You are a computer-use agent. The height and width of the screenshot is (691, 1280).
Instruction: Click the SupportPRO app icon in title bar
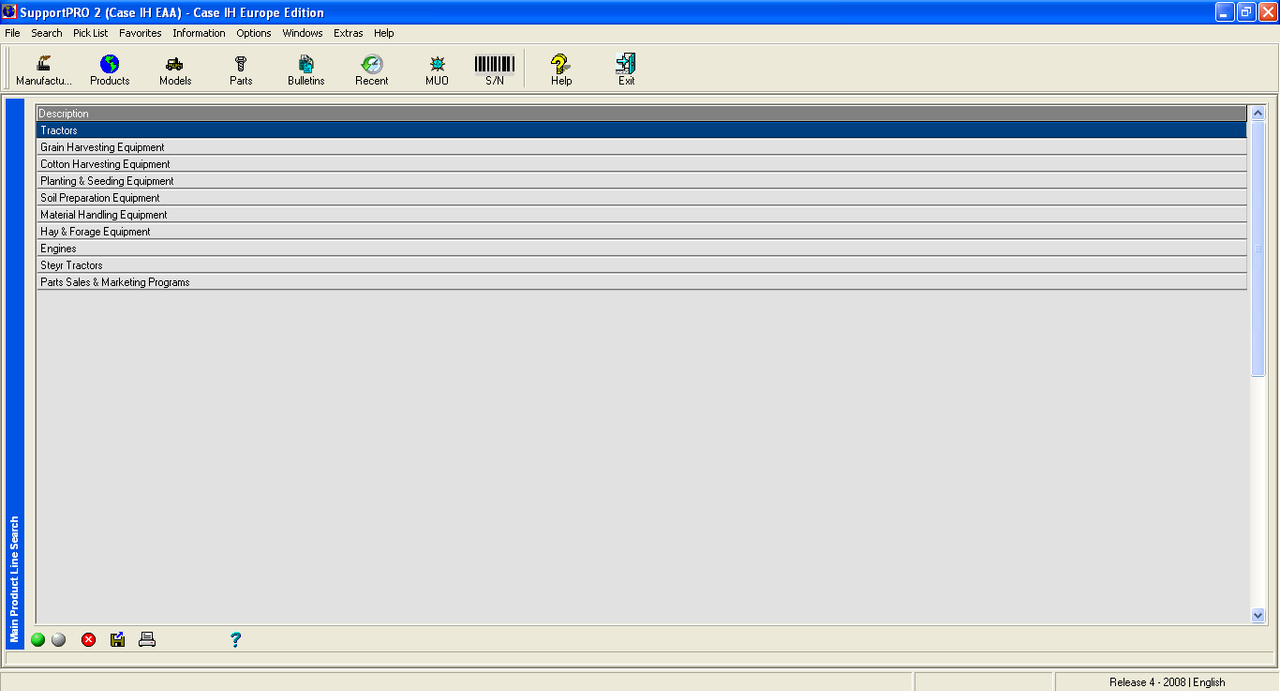coord(10,12)
